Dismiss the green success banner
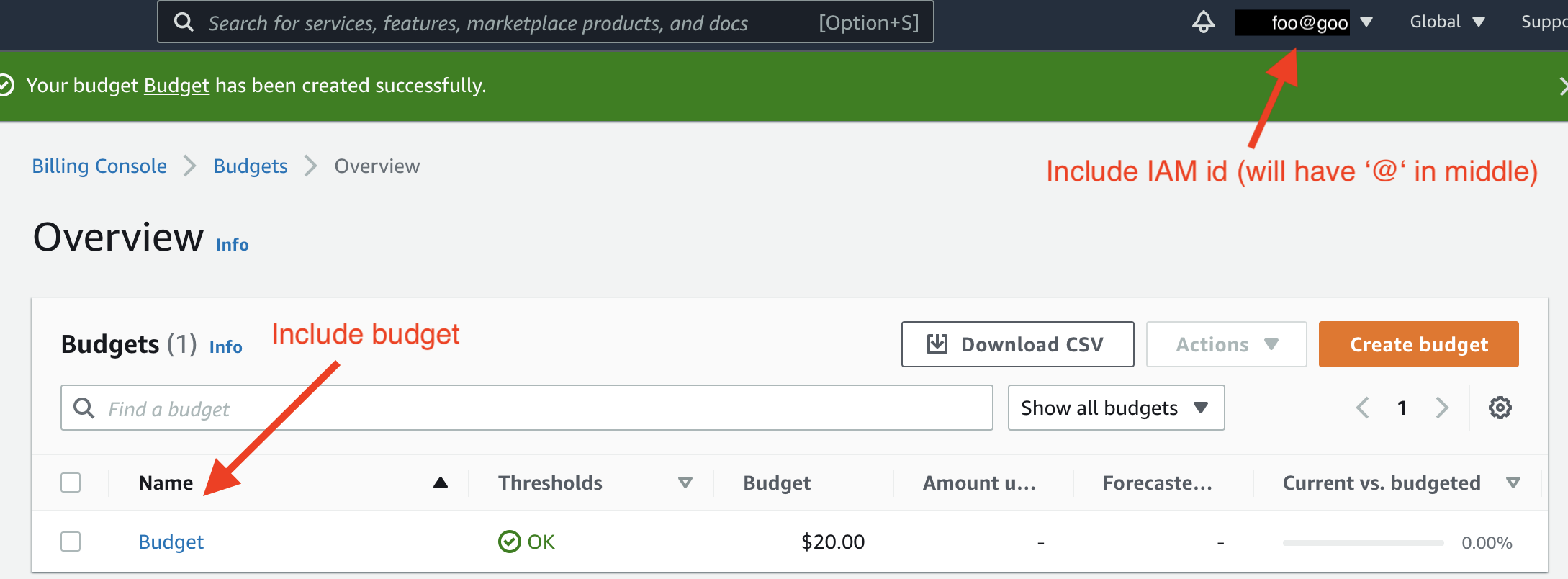This screenshot has height=579, width=1568. [1562, 86]
